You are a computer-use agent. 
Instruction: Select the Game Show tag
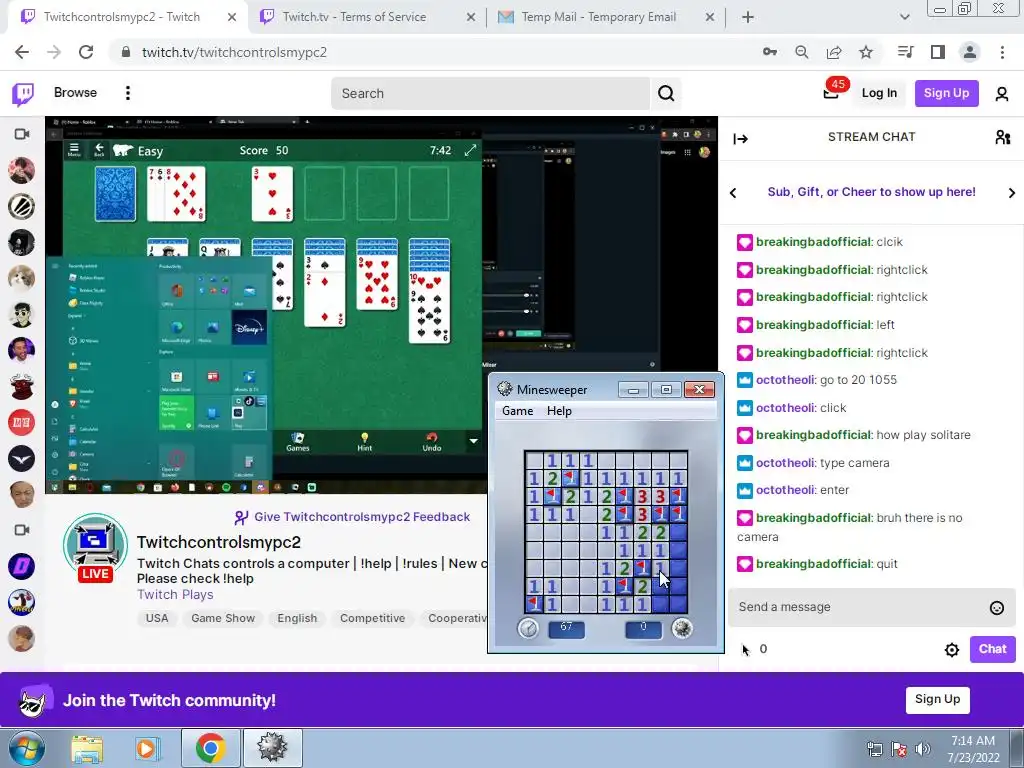(223, 618)
